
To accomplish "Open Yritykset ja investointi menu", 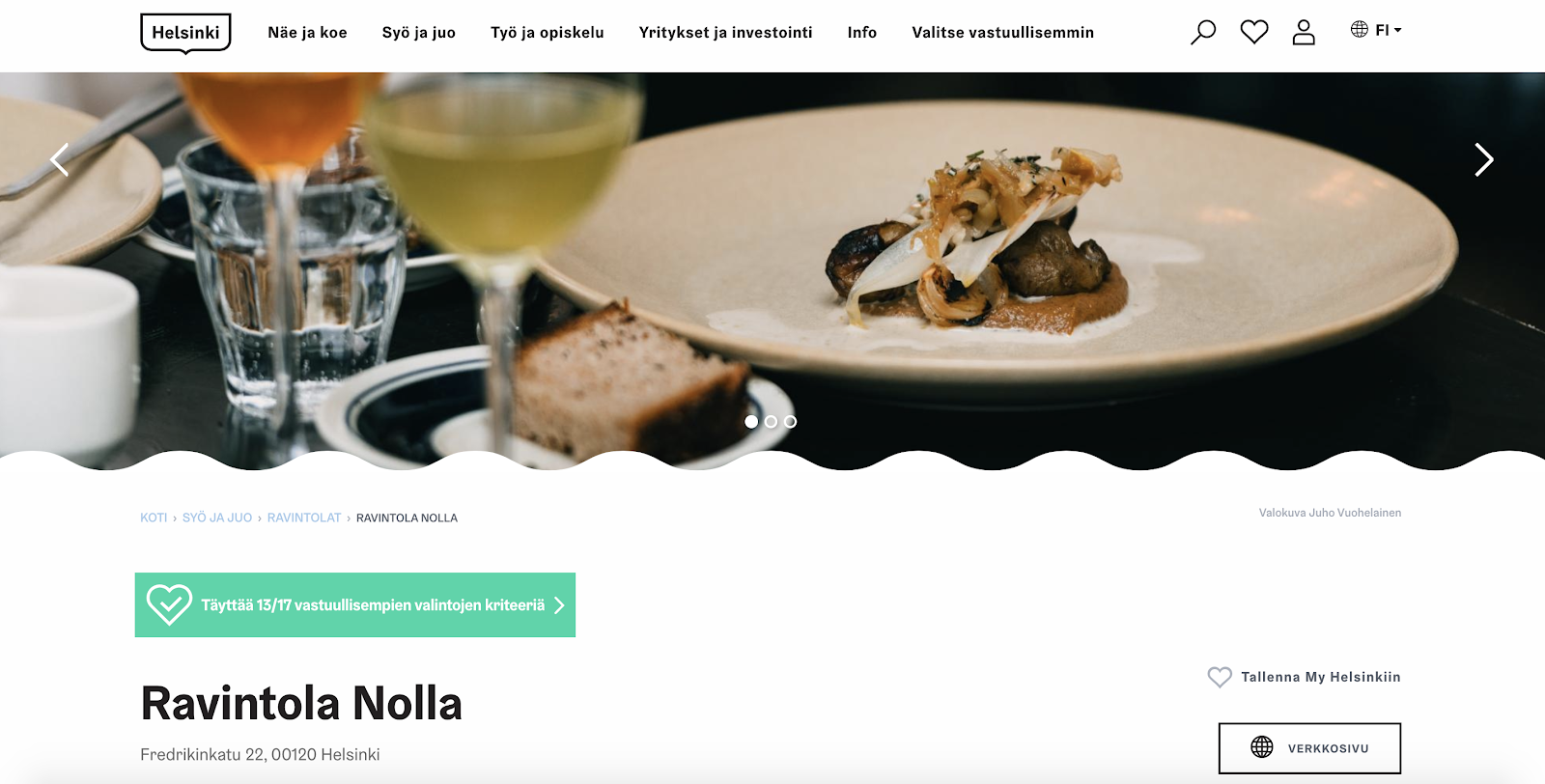I will click(x=726, y=33).
